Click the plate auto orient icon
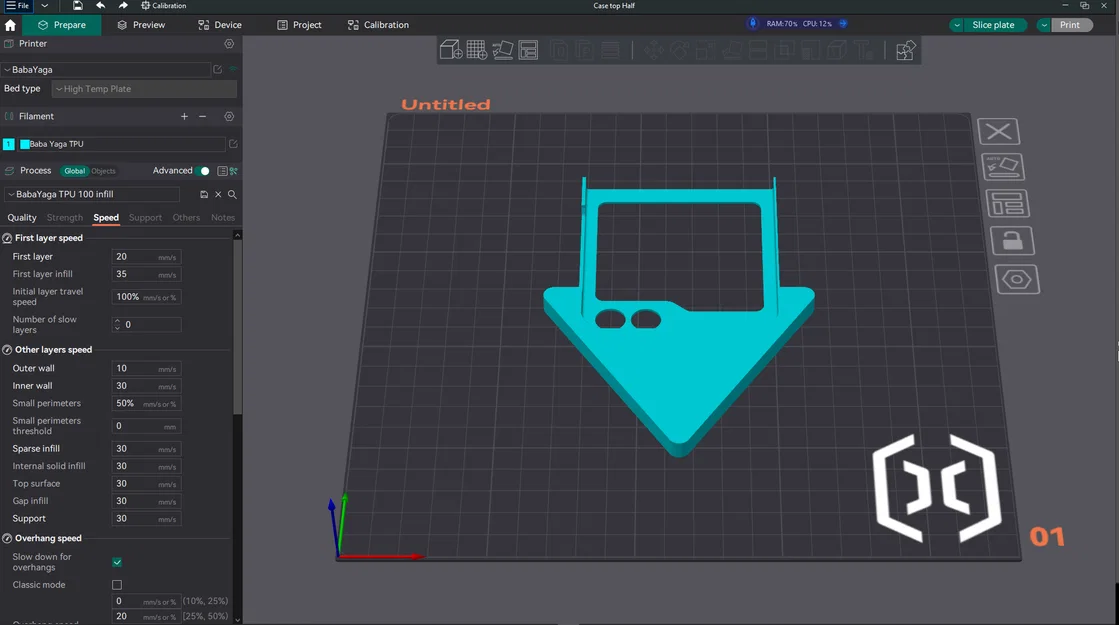Image resolution: width=1119 pixels, height=625 pixels. [x=1003, y=167]
